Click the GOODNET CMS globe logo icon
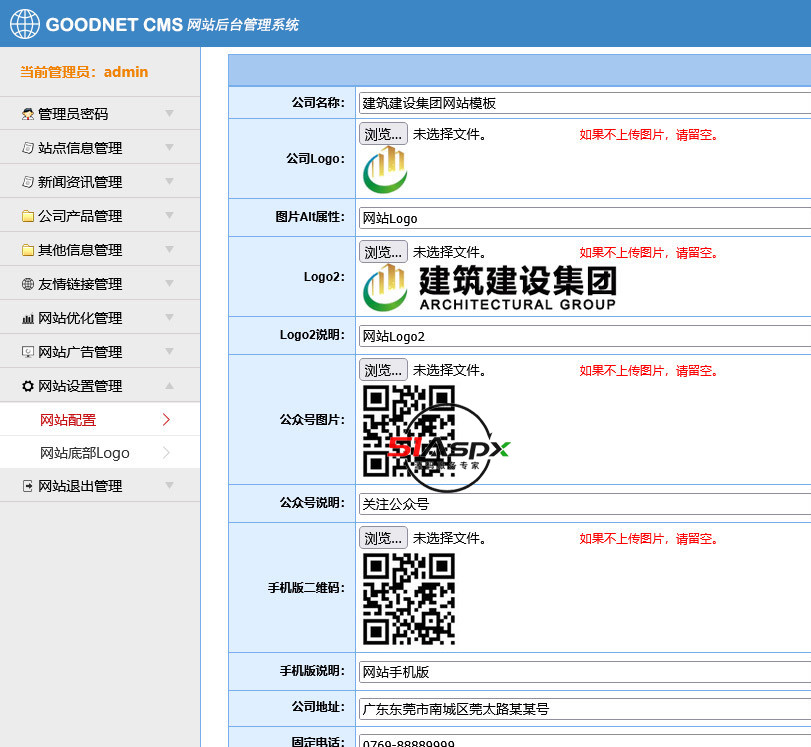Viewport: 811px width, 747px height. pyautogui.click(x=25, y=24)
